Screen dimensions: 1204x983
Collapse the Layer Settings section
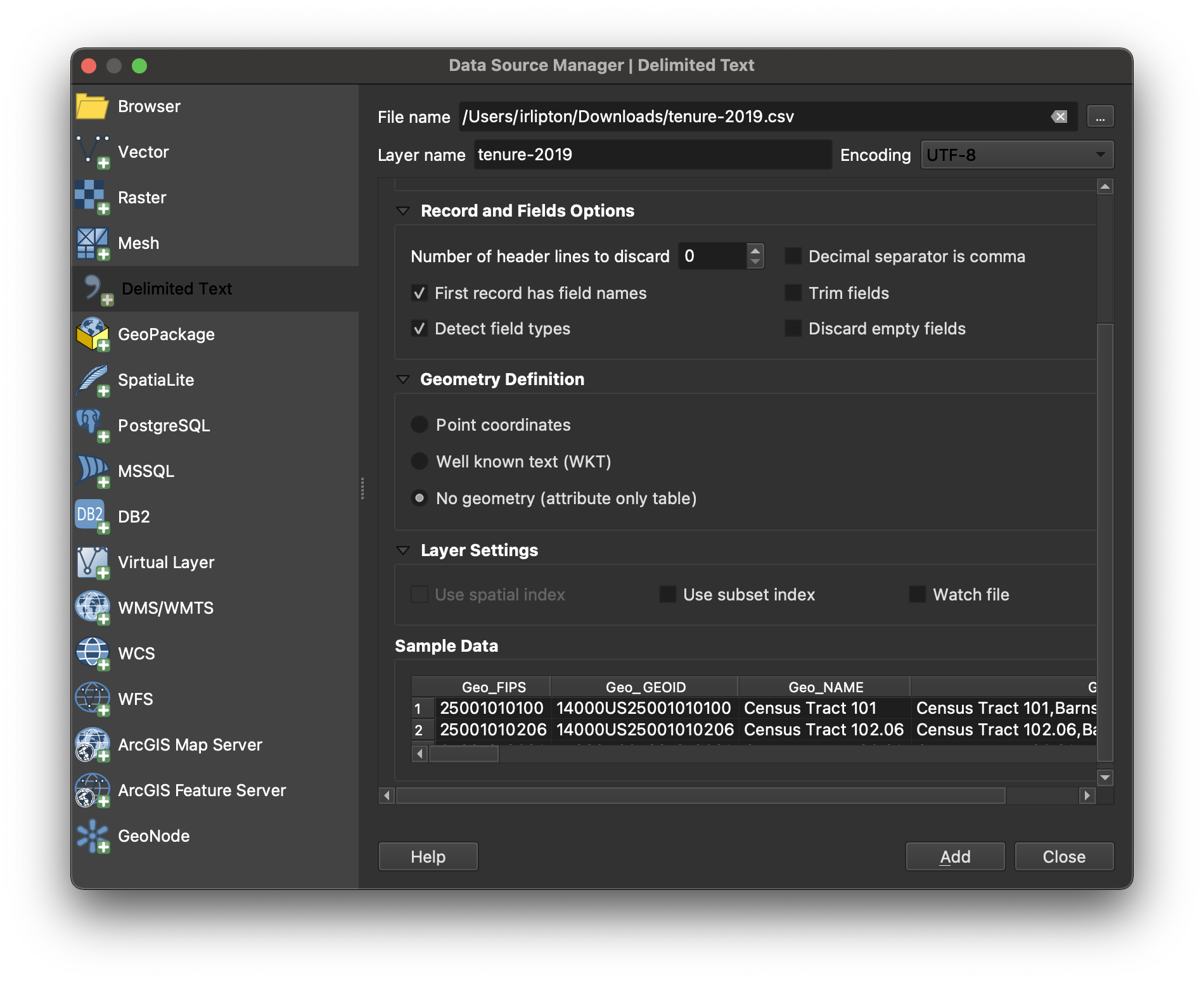[403, 550]
